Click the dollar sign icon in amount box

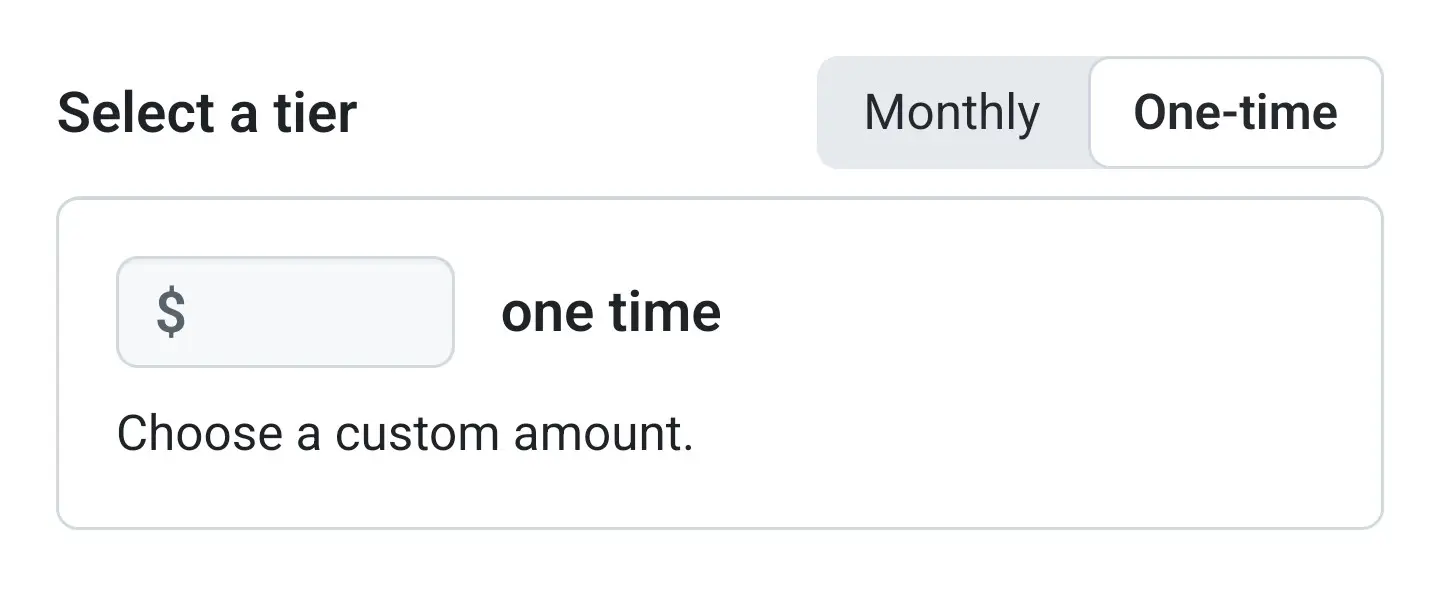click(x=171, y=312)
